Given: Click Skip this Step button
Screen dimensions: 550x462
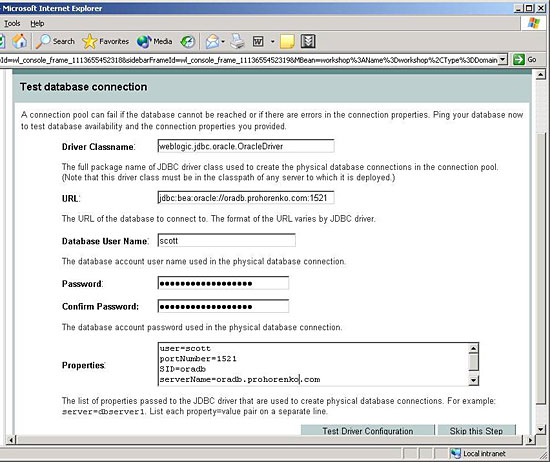Looking at the screenshot, I should (x=476, y=430).
